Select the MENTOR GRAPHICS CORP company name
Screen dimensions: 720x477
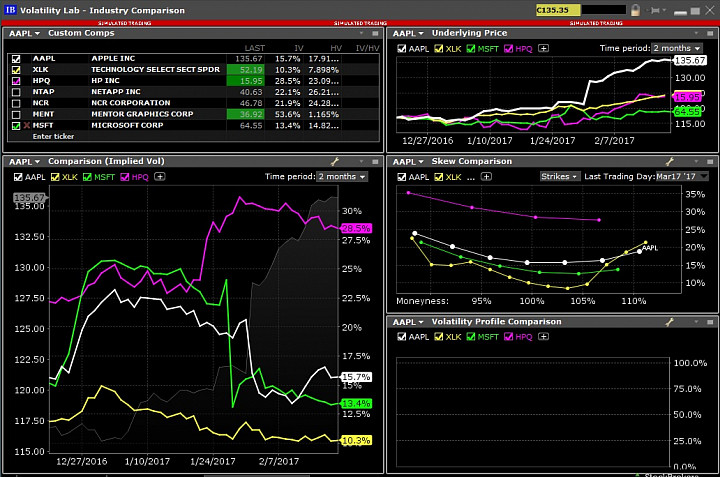tap(142, 114)
